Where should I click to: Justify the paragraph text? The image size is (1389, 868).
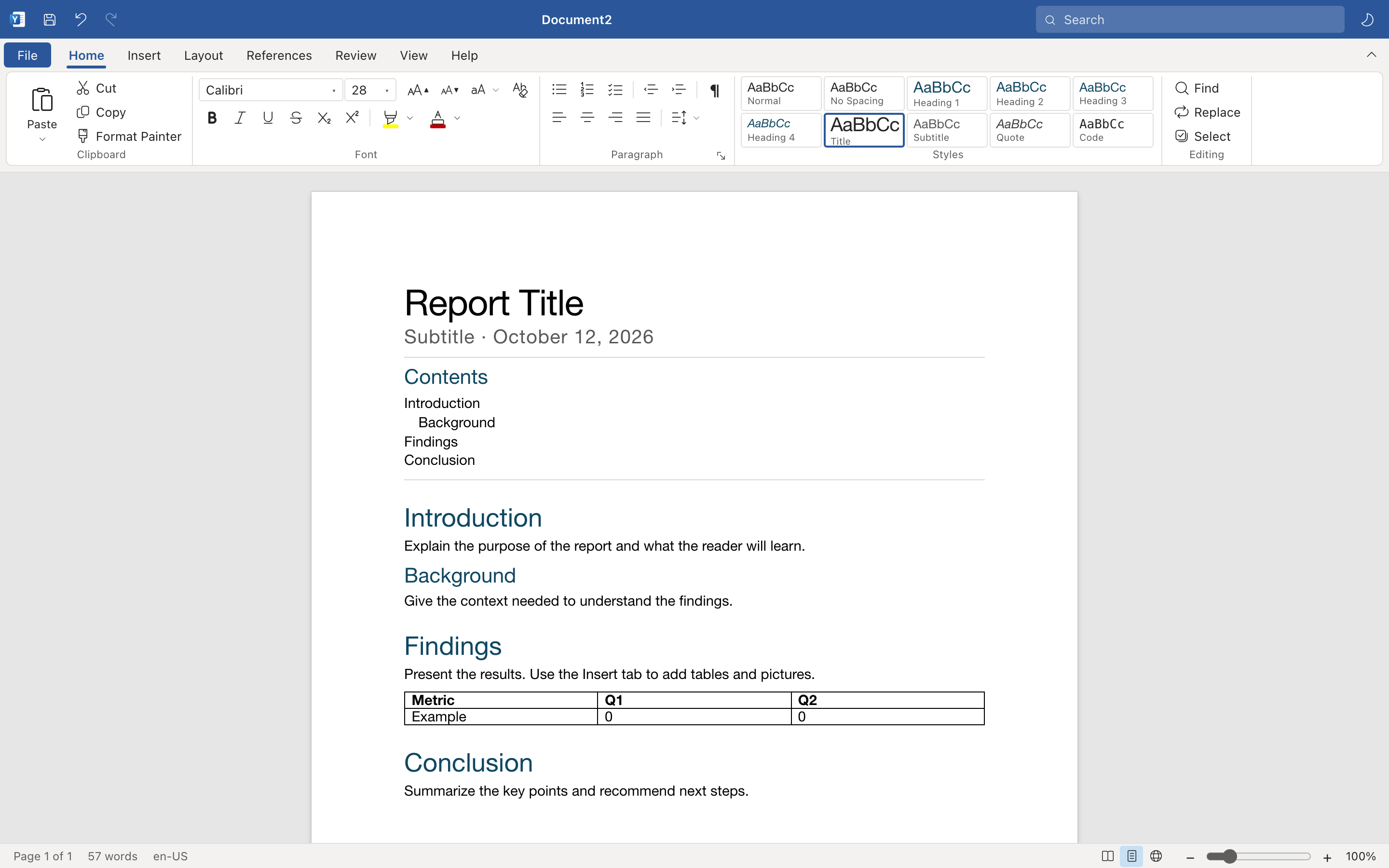(643, 118)
